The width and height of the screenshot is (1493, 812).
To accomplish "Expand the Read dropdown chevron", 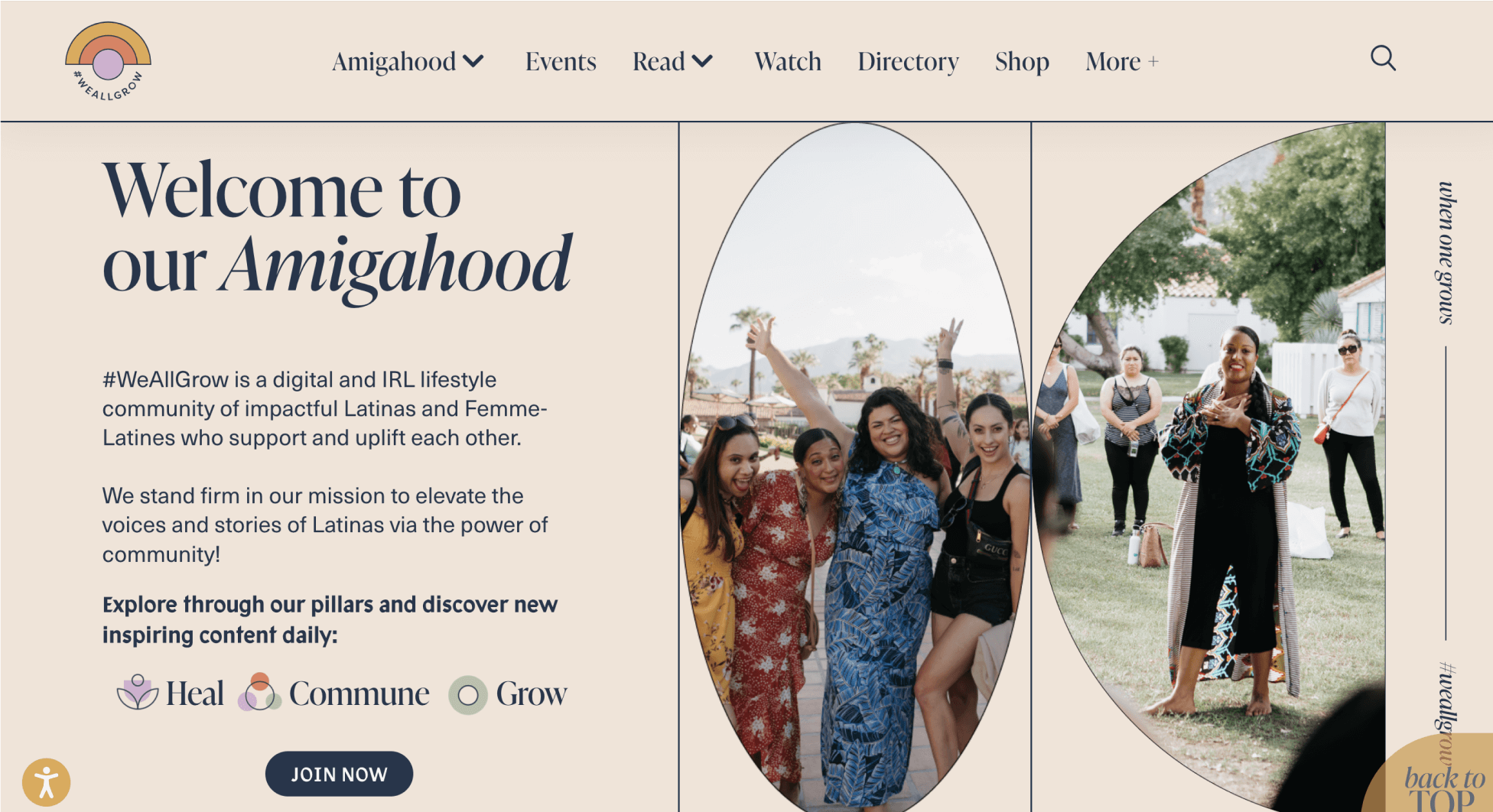I will (702, 60).
